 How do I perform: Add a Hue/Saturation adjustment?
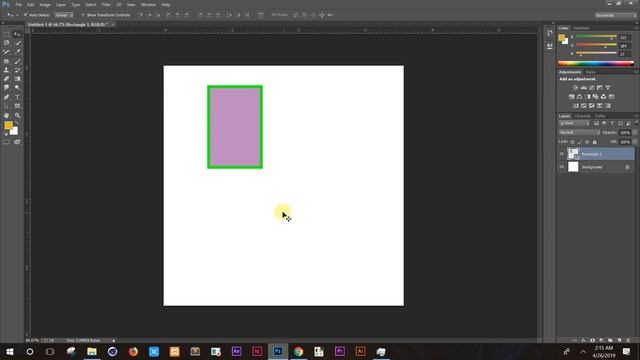click(x=571, y=97)
